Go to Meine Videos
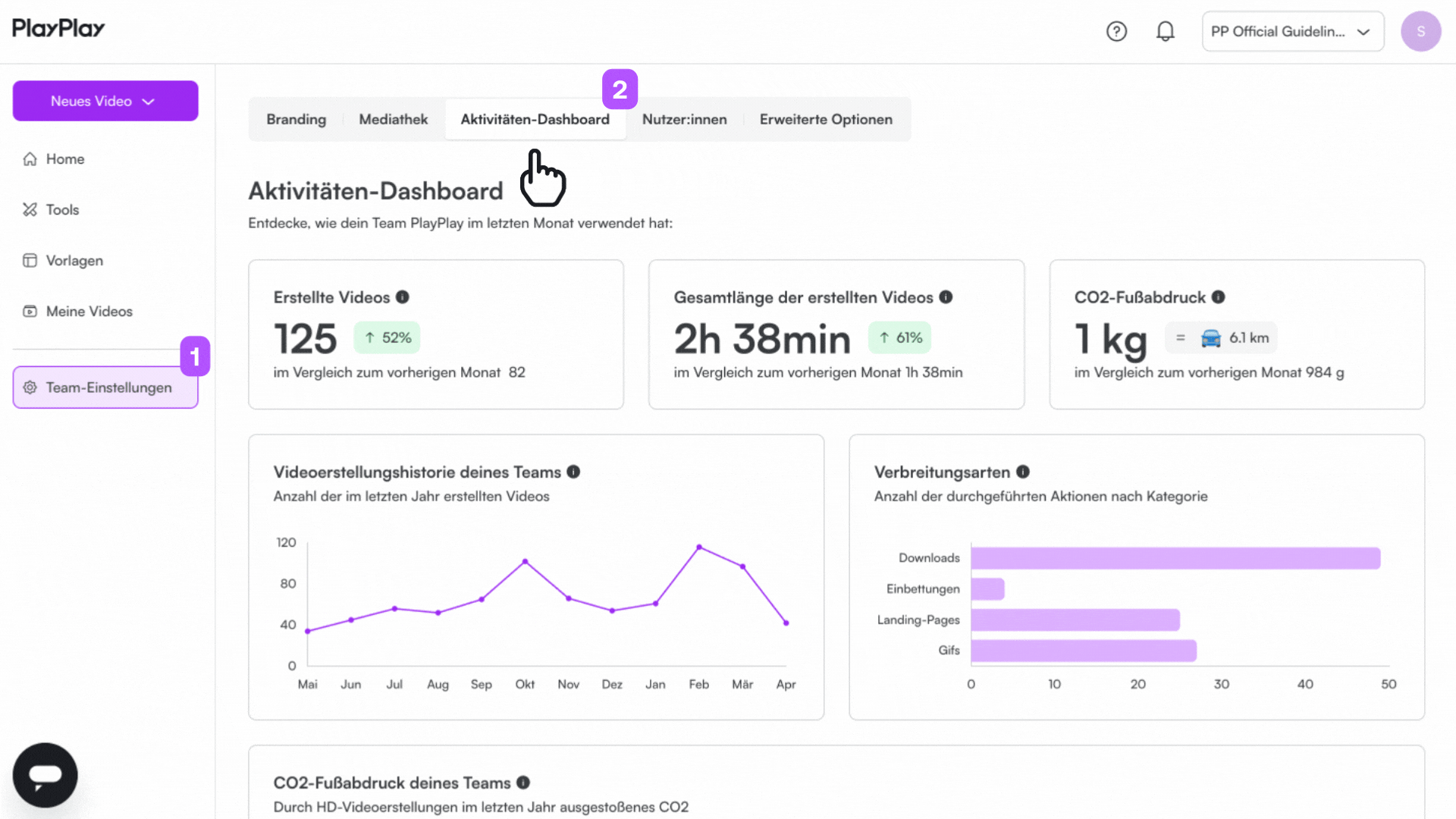This screenshot has height=819, width=1456. coord(89,311)
